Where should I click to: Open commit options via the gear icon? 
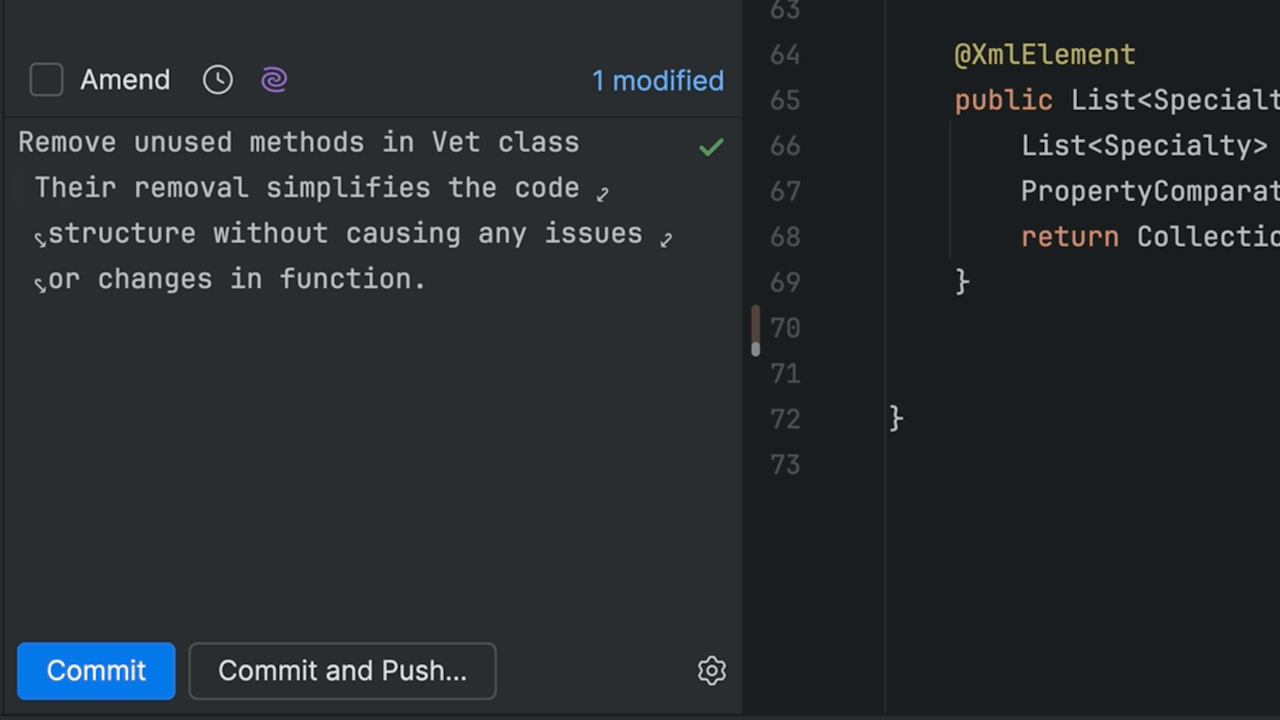(x=711, y=671)
